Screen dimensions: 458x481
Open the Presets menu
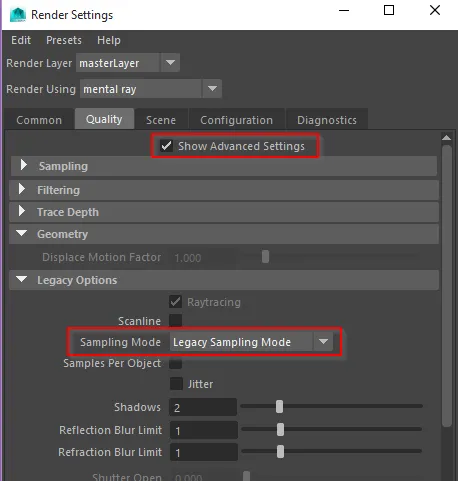click(x=64, y=40)
